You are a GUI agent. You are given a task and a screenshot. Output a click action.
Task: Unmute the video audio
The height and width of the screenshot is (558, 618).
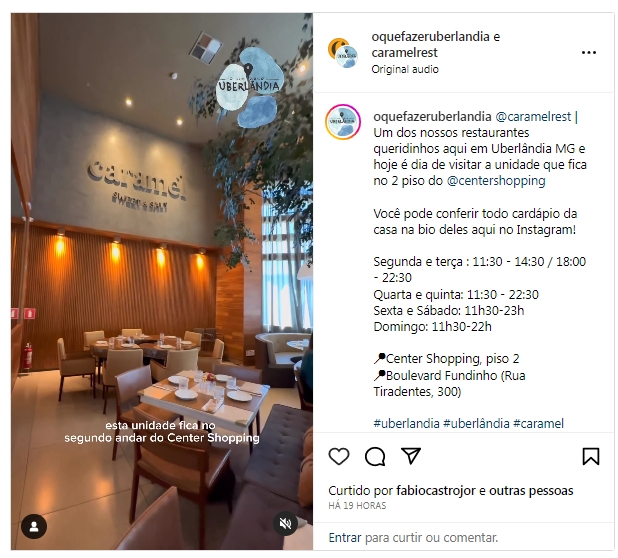pos(285,523)
